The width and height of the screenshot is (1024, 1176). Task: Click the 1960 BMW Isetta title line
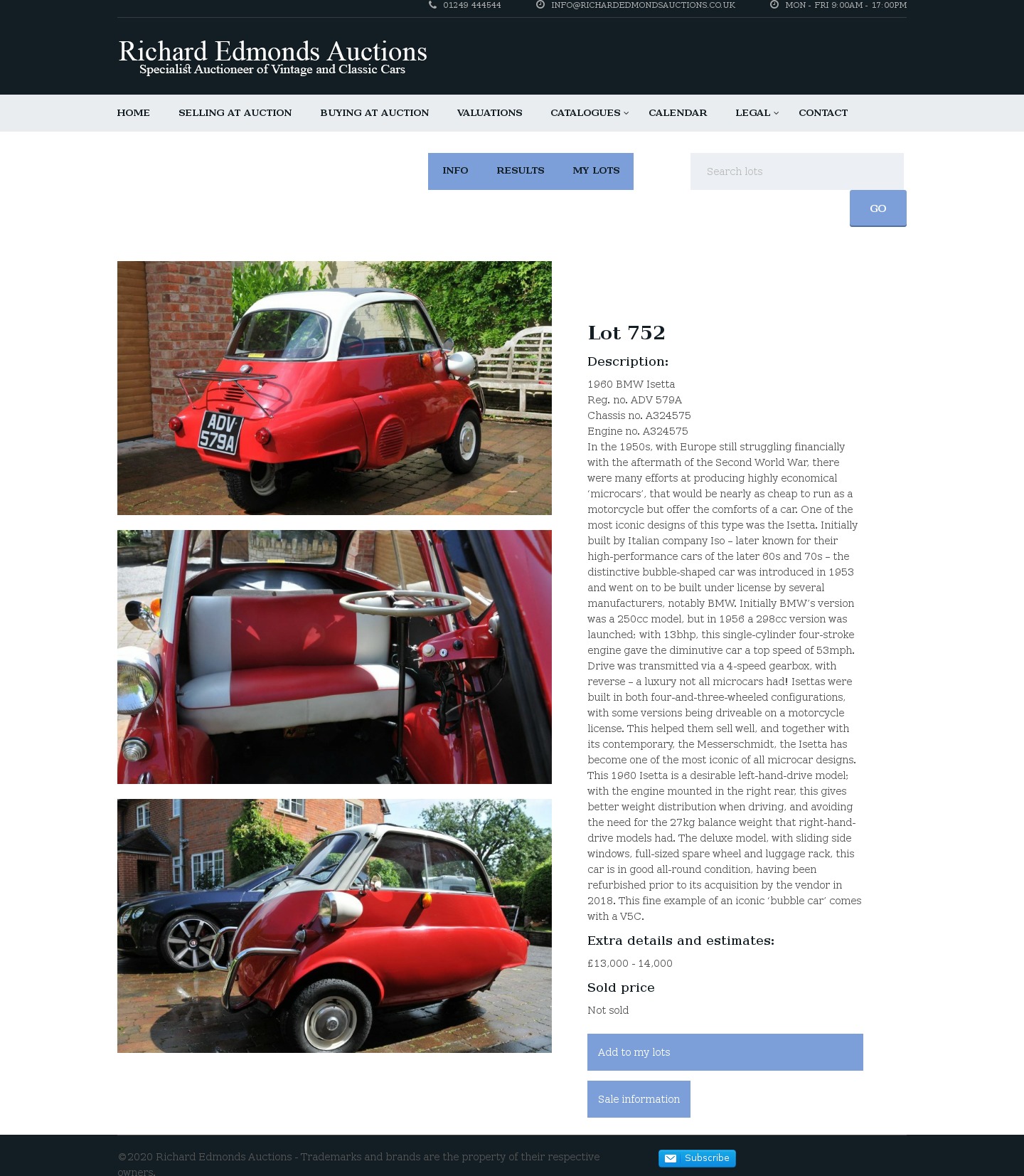click(x=631, y=384)
